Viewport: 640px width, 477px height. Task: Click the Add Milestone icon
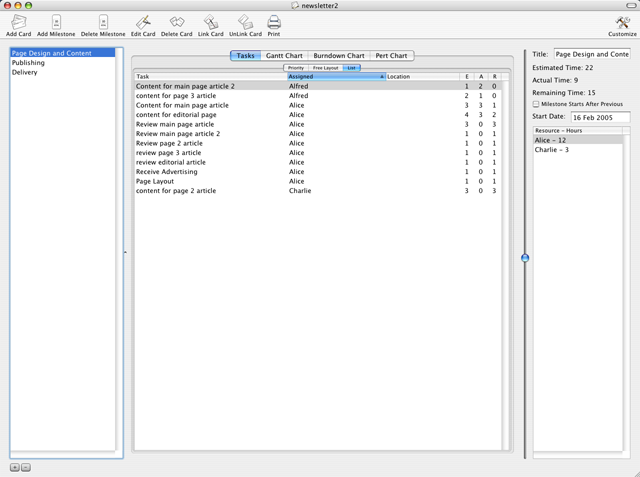[56, 22]
